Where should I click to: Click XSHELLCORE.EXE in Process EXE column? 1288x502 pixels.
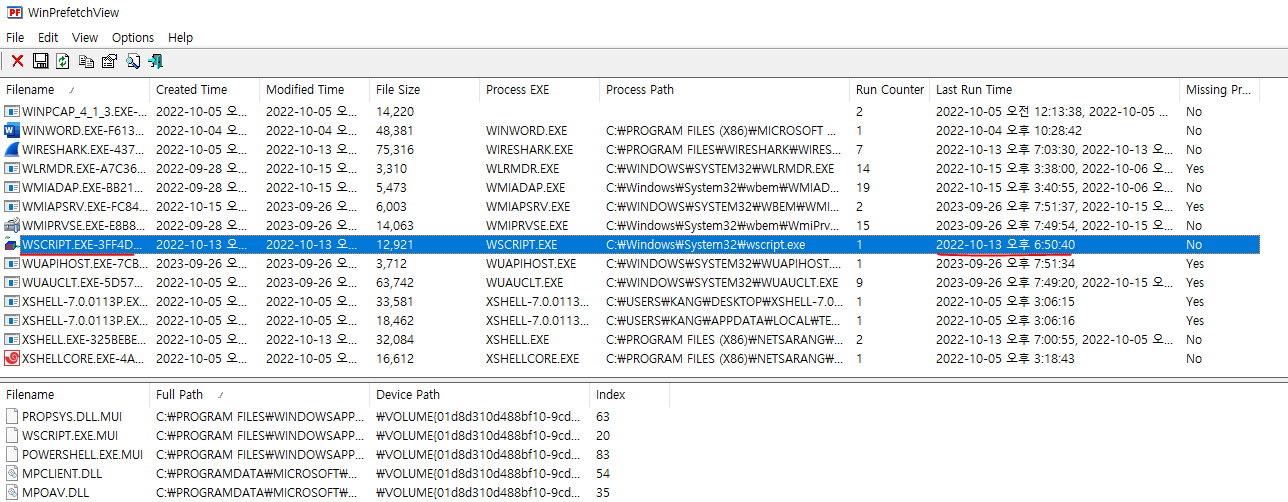pos(532,359)
